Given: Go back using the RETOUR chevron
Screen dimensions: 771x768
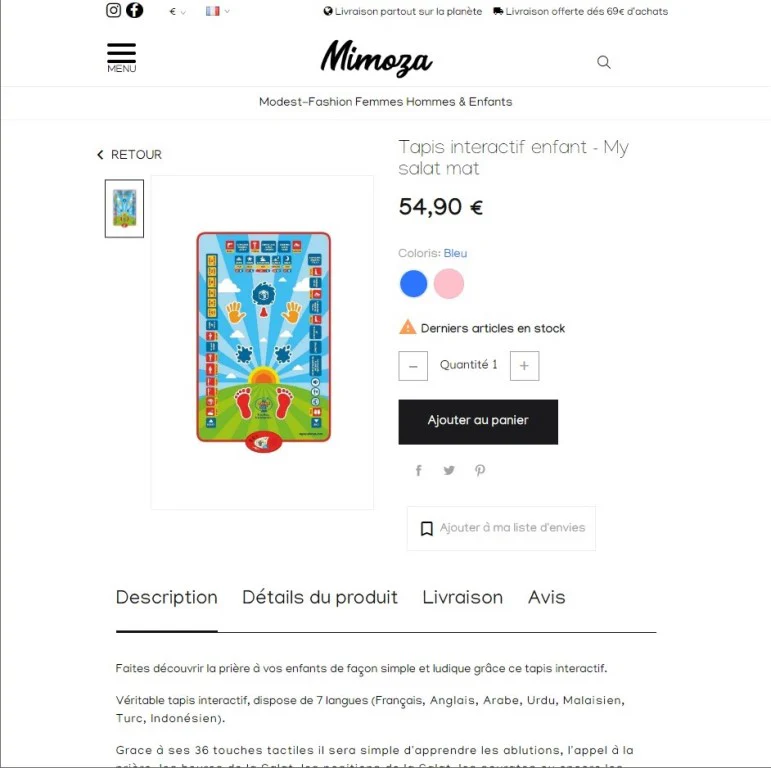Looking at the screenshot, I should 100,154.
